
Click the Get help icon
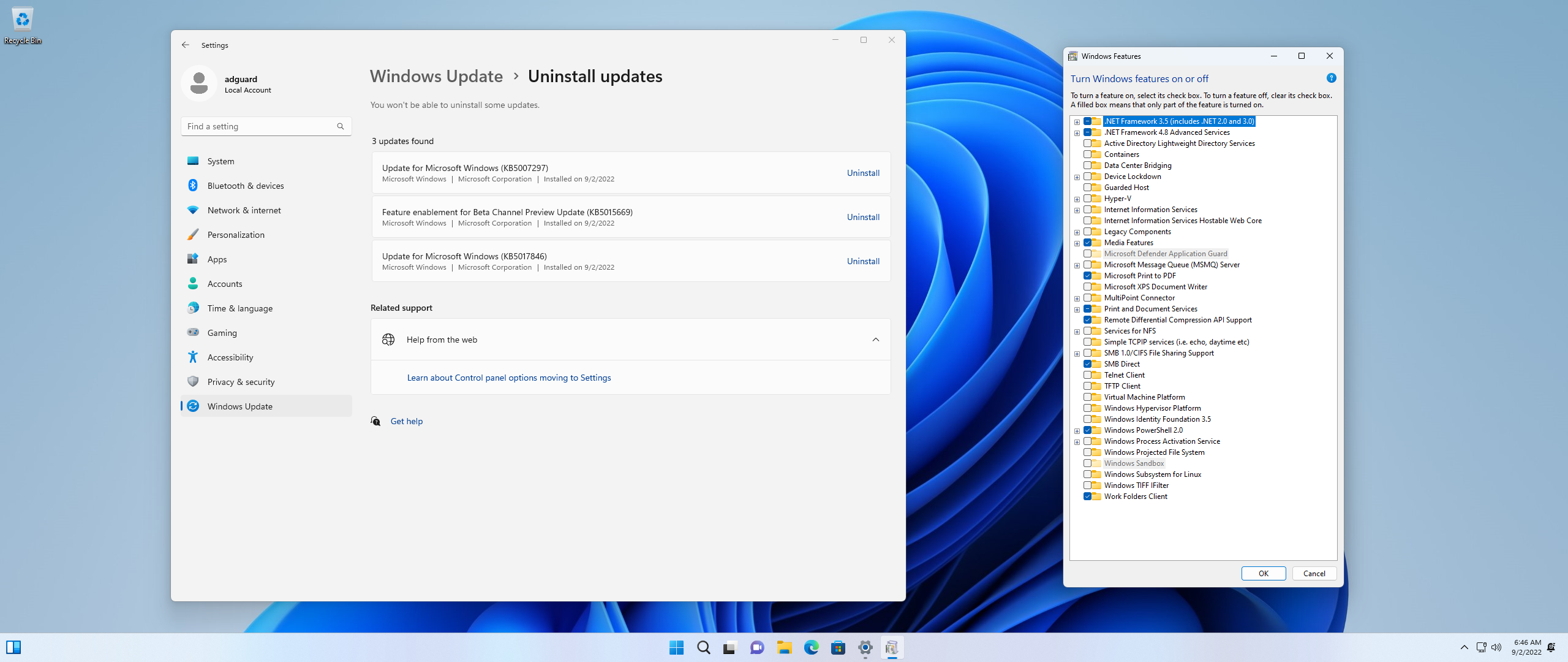[x=375, y=421]
